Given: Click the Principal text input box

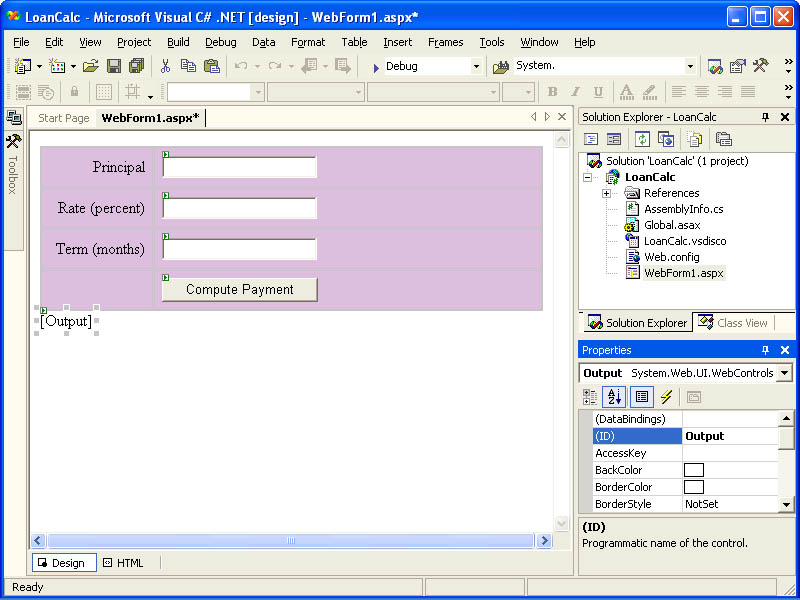Looking at the screenshot, I should click(239, 167).
